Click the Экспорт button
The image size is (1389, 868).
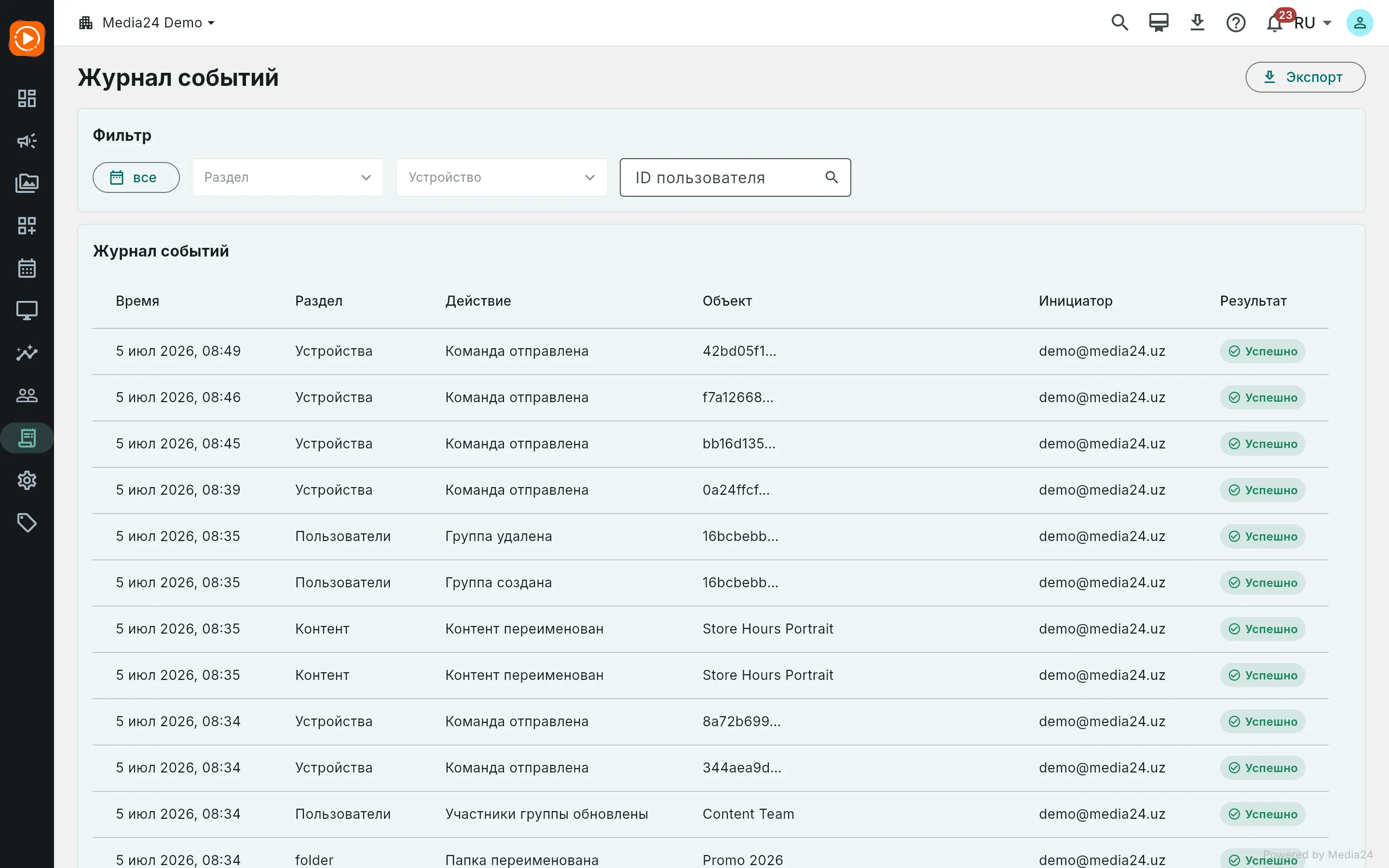click(1305, 77)
